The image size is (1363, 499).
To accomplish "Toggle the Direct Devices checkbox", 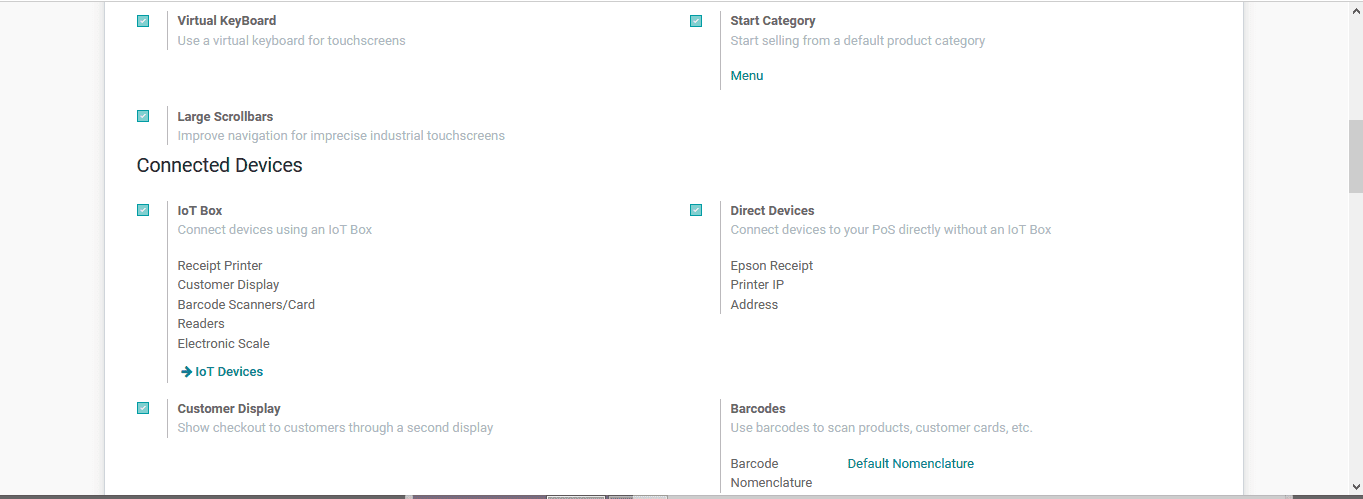I will click(x=696, y=210).
